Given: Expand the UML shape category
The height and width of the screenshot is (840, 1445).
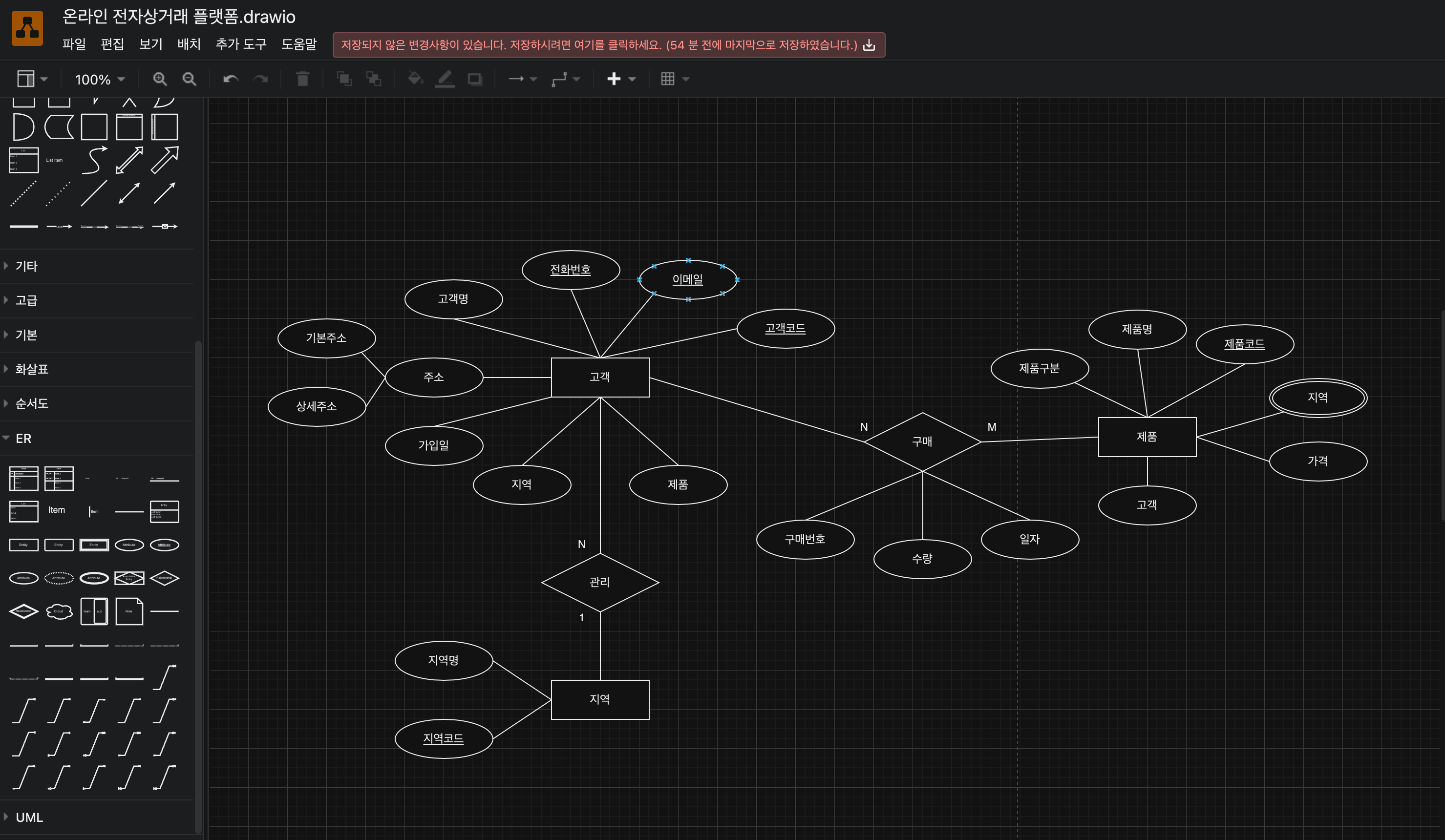Looking at the screenshot, I should point(29,817).
